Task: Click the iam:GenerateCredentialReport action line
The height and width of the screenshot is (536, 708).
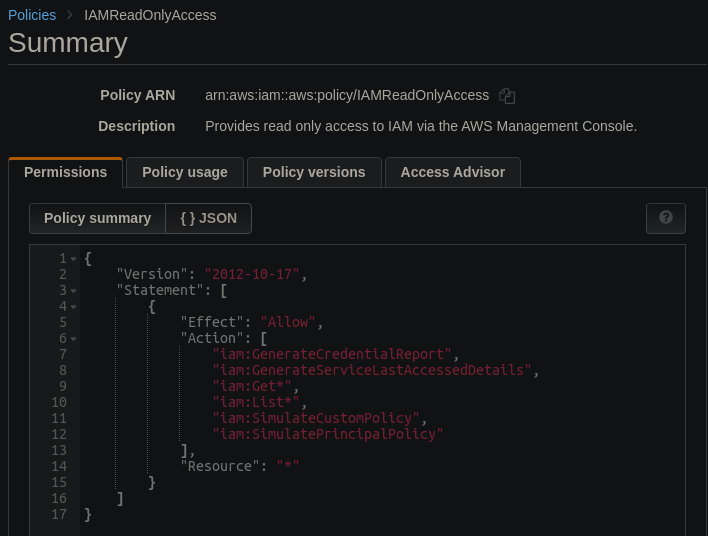Action: coord(332,354)
